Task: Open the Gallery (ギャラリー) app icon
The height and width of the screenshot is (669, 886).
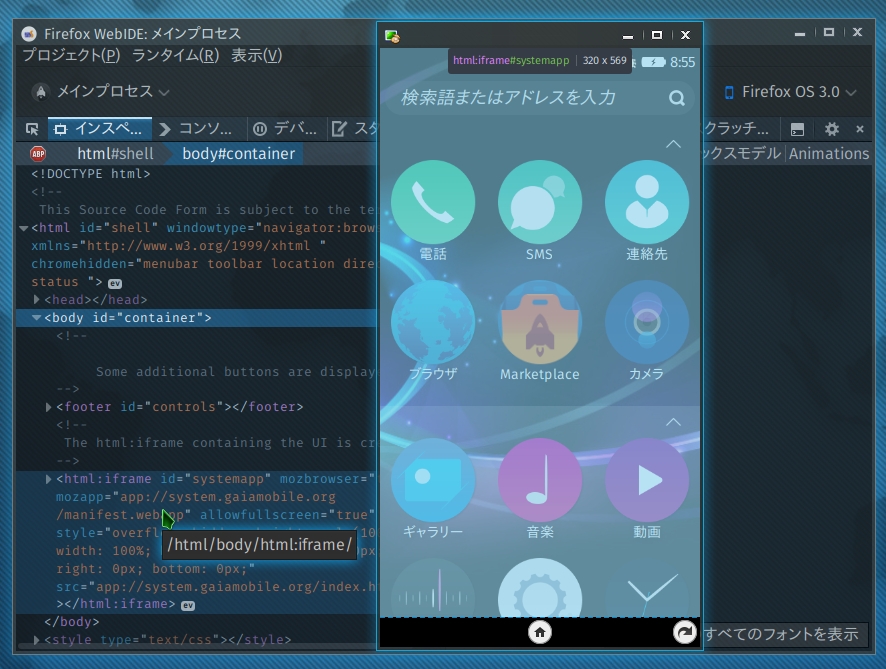Action: click(433, 480)
